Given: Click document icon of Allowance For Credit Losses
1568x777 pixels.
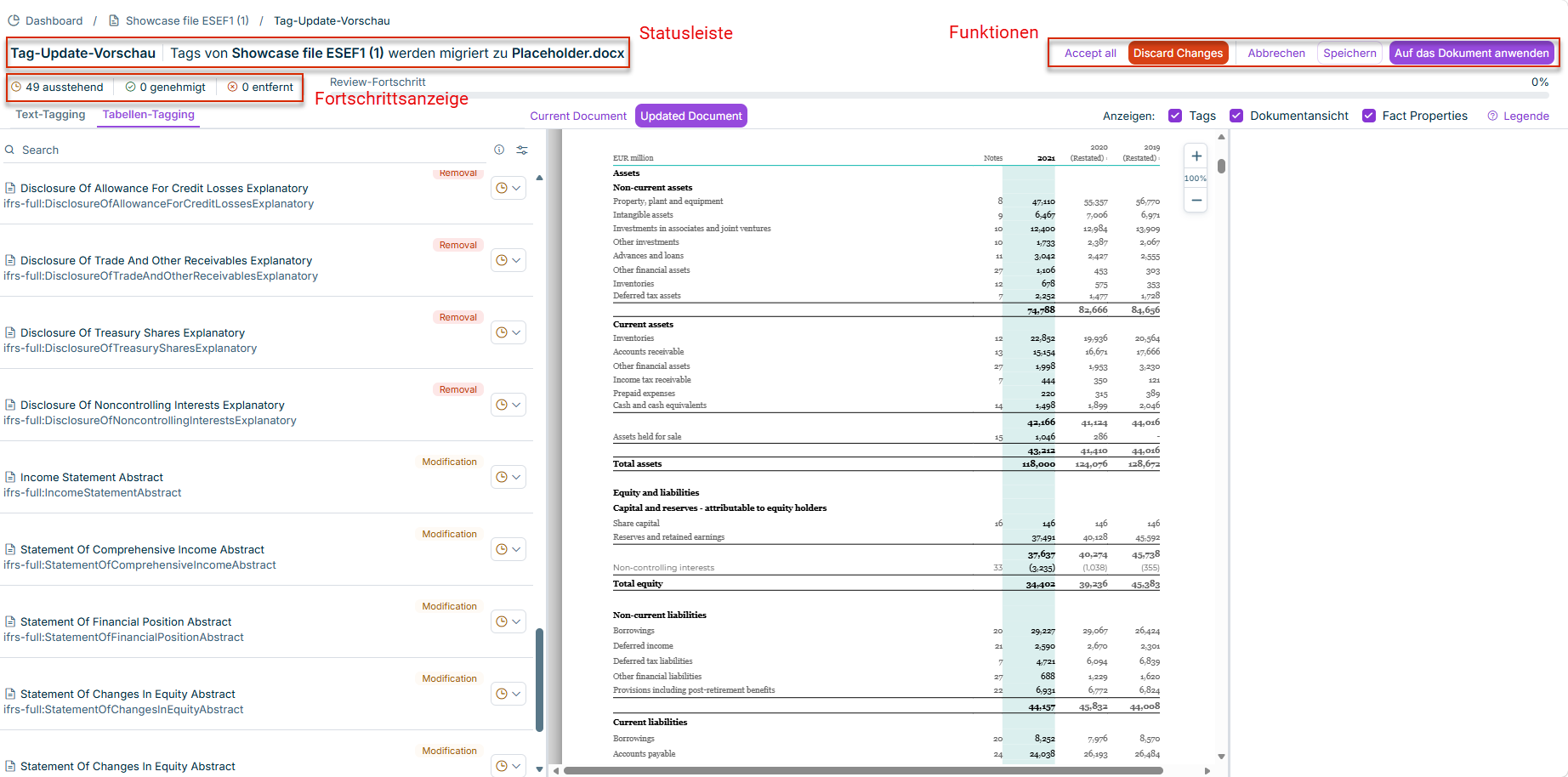Looking at the screenshot, I should 10,188.
